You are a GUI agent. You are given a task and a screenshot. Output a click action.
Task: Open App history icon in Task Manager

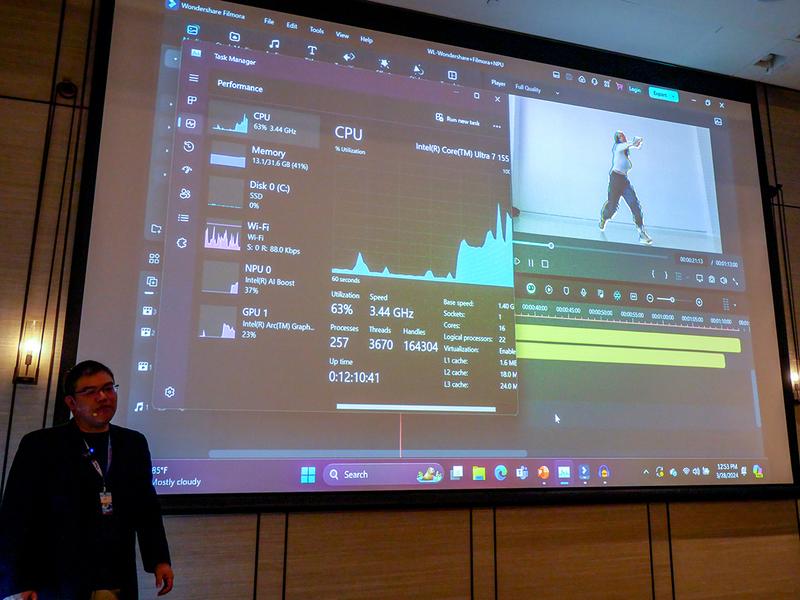(x=189, y=147)
